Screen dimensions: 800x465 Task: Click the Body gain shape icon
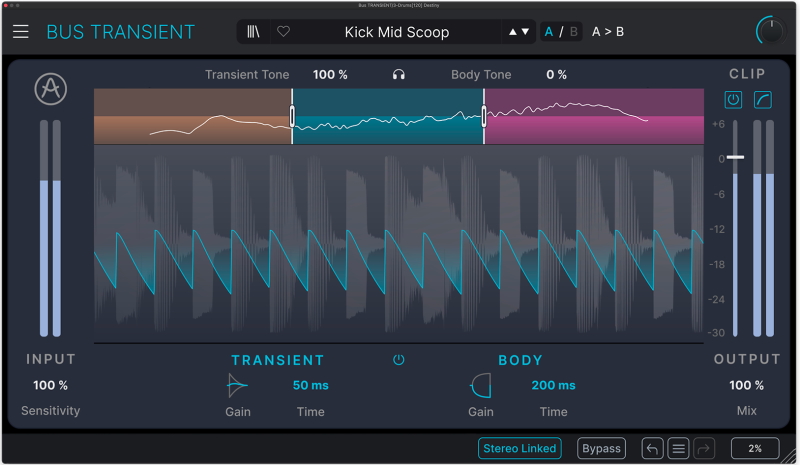click(x=480, y=386)
